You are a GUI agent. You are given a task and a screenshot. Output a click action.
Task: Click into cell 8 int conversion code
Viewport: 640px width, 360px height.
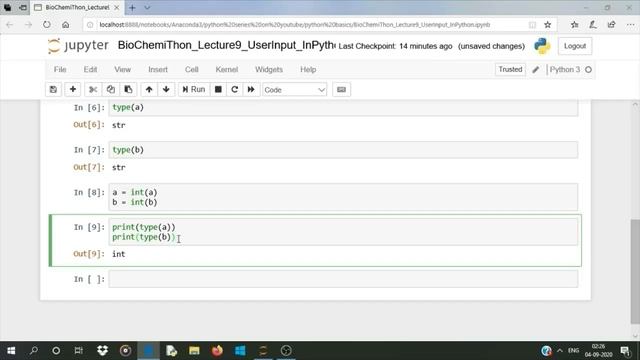point(343,197)
